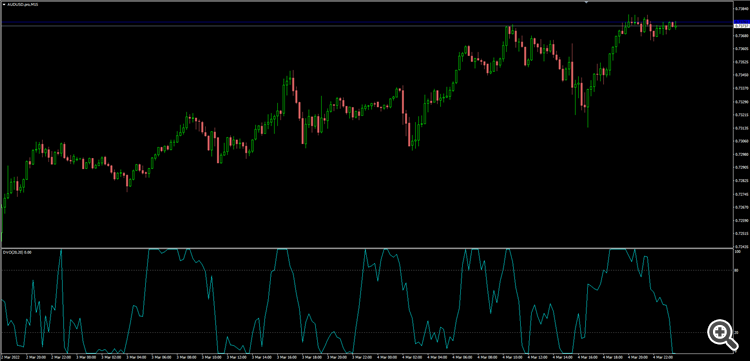Viewport: 750px width, 361px height.
Task: Click the 0.73450 price axis label
Action: (742, 75)
